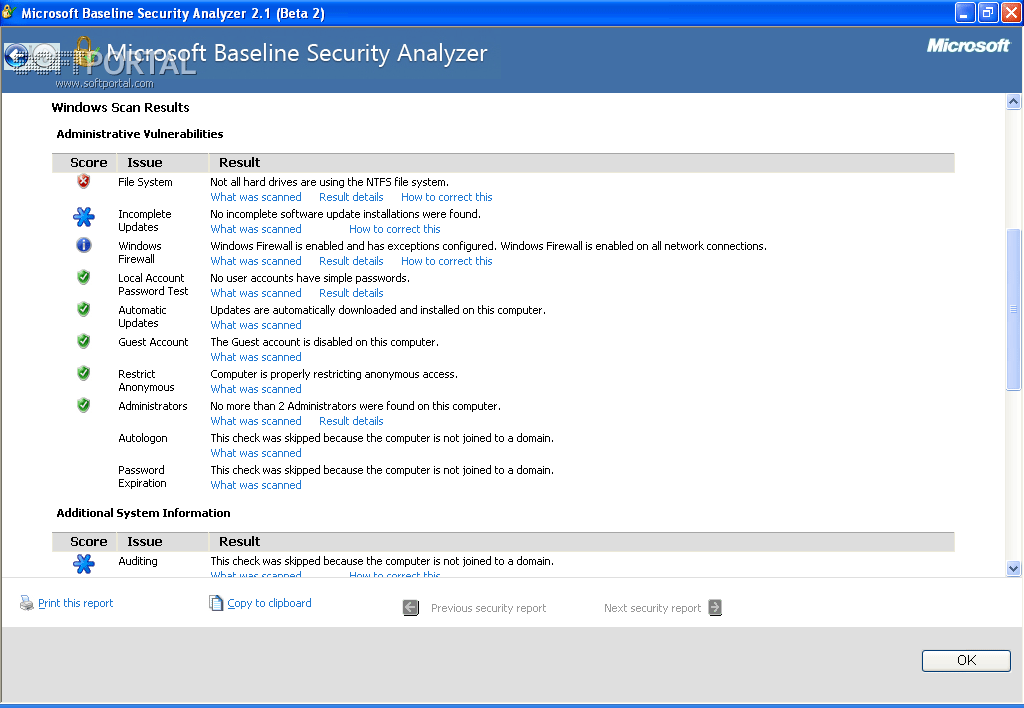The image size is (1024, 708).
Task: Click the blue info icon for Windows Firewall
Action: coord(84,245)
